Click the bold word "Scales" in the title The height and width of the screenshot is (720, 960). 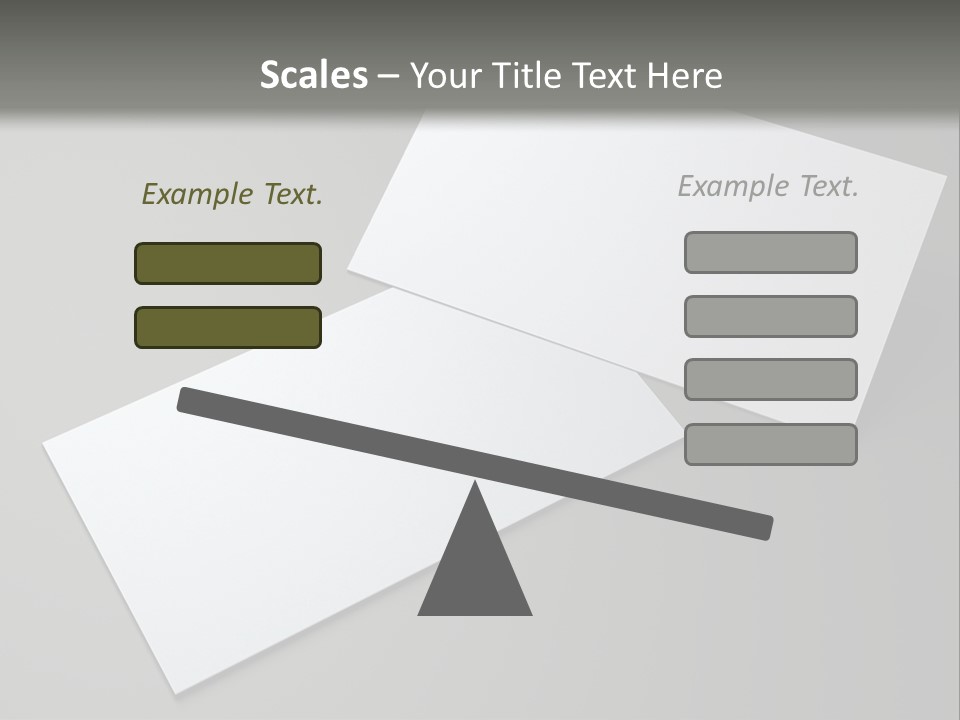(313, 75)
